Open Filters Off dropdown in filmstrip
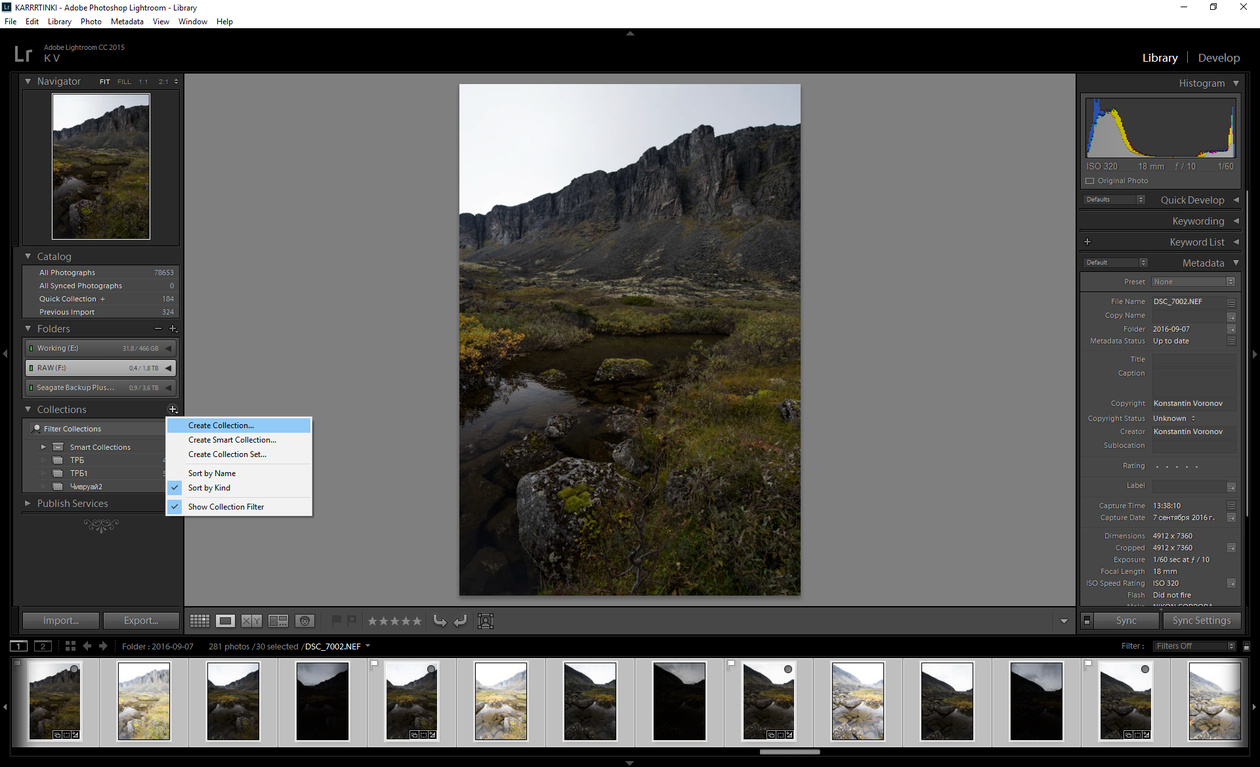 click(x=1195, y=646)
